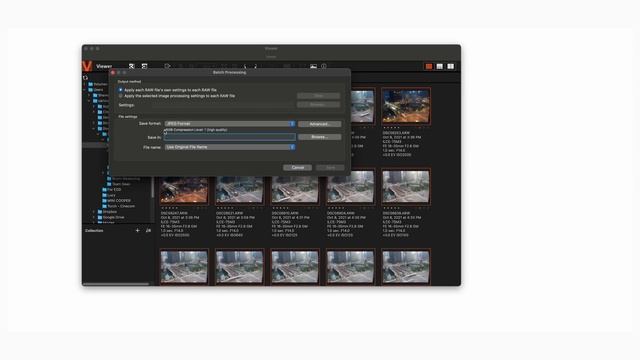Click into the Save in path field

[x=230, y=137]
